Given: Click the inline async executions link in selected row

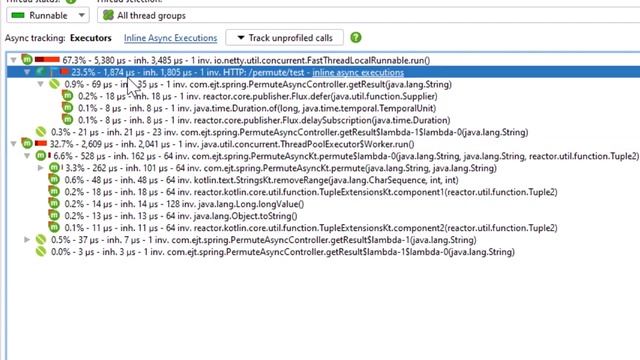Looking at the screenshot, I should pos(358,73).
